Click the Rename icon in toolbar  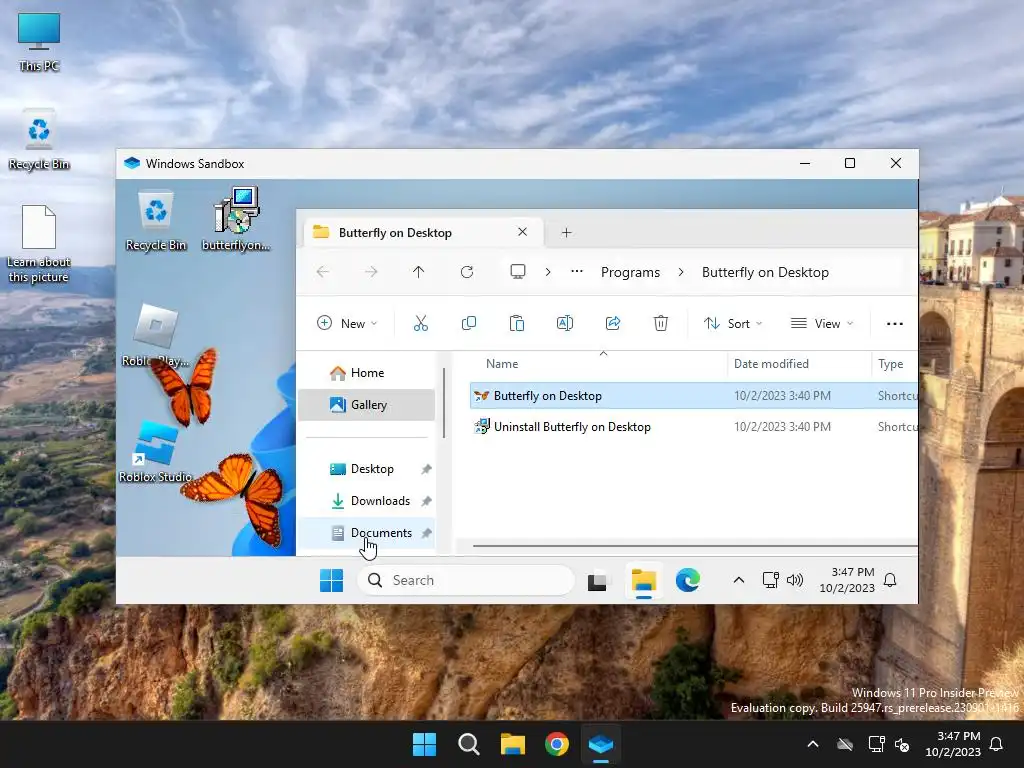pyautogui.click(x=565, y=323)
